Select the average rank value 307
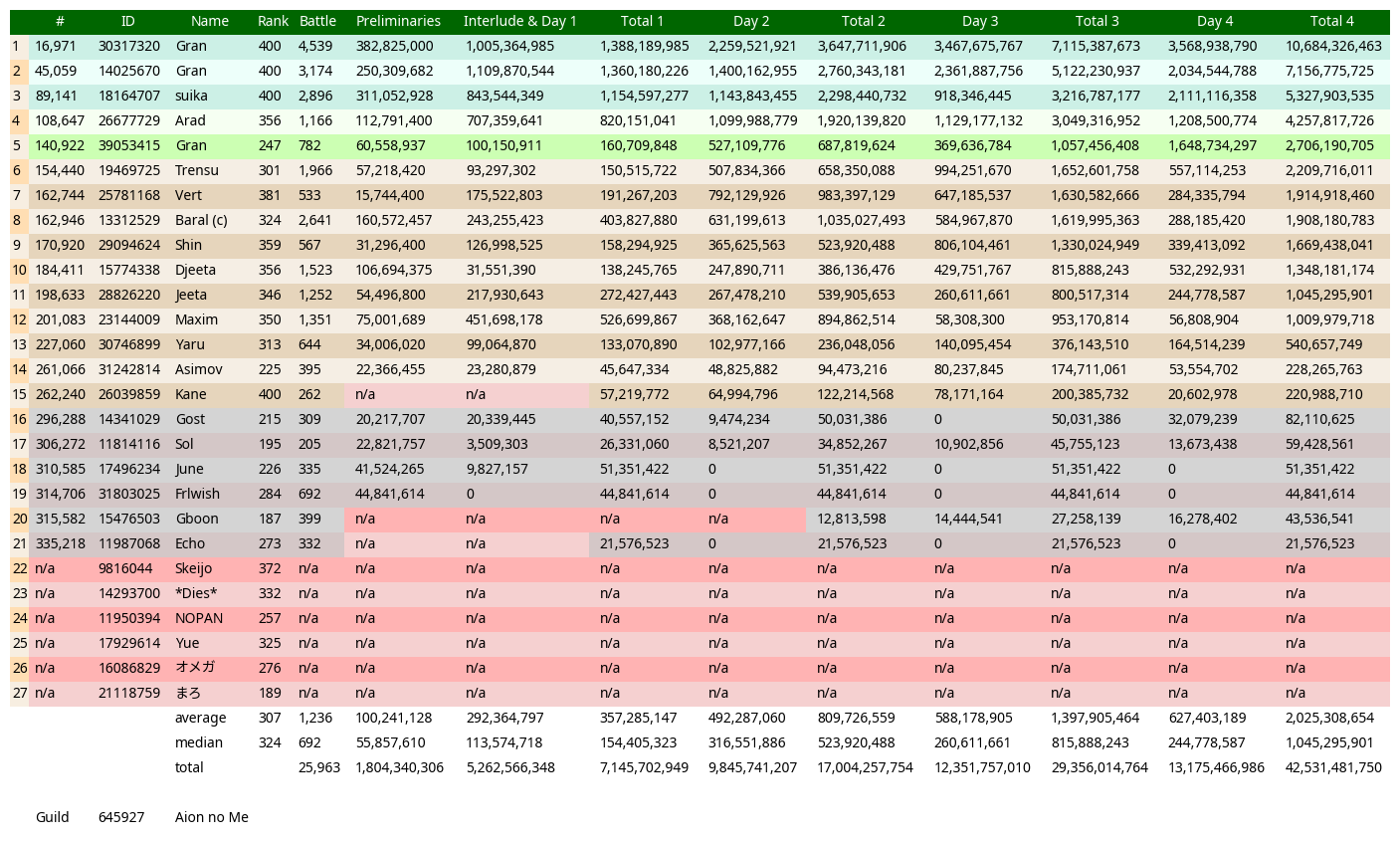Image resolution: width=1400 pixels, height=841 pixels. [x=270, y=718]
